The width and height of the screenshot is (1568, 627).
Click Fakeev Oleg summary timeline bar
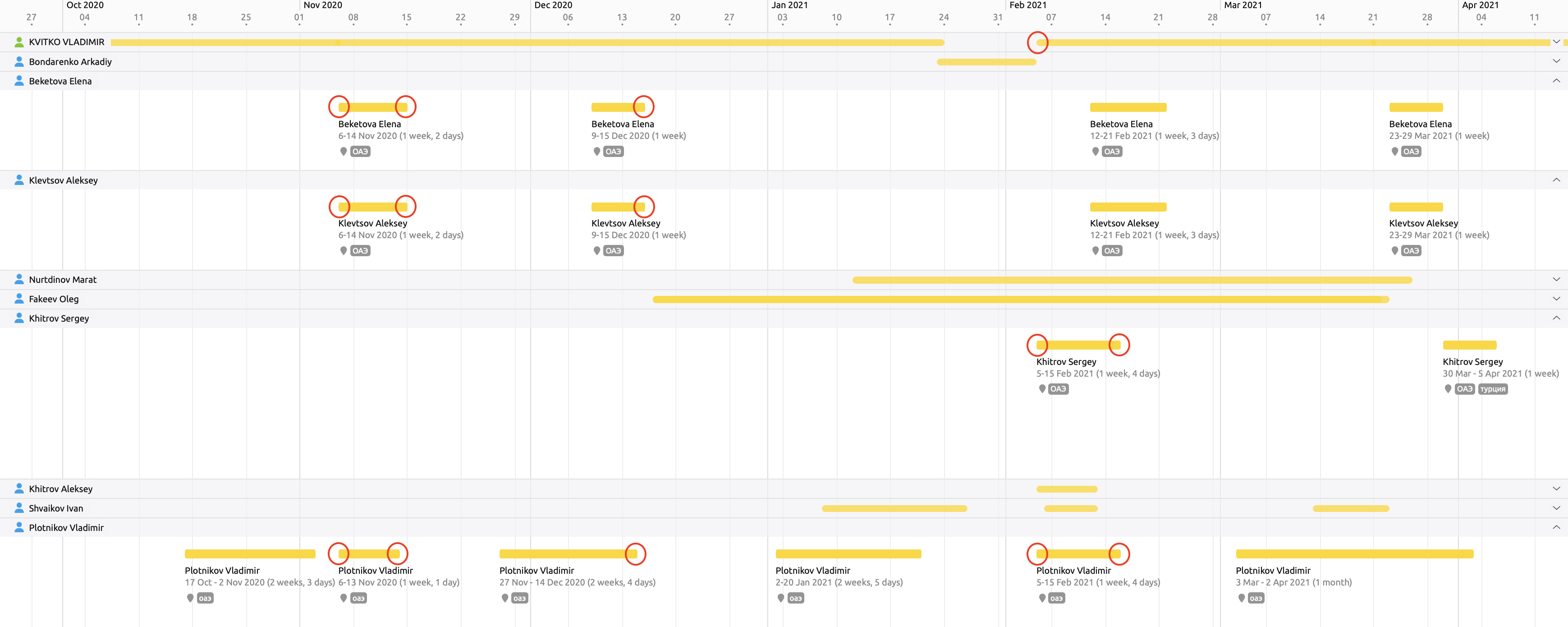coord(1021,300)
